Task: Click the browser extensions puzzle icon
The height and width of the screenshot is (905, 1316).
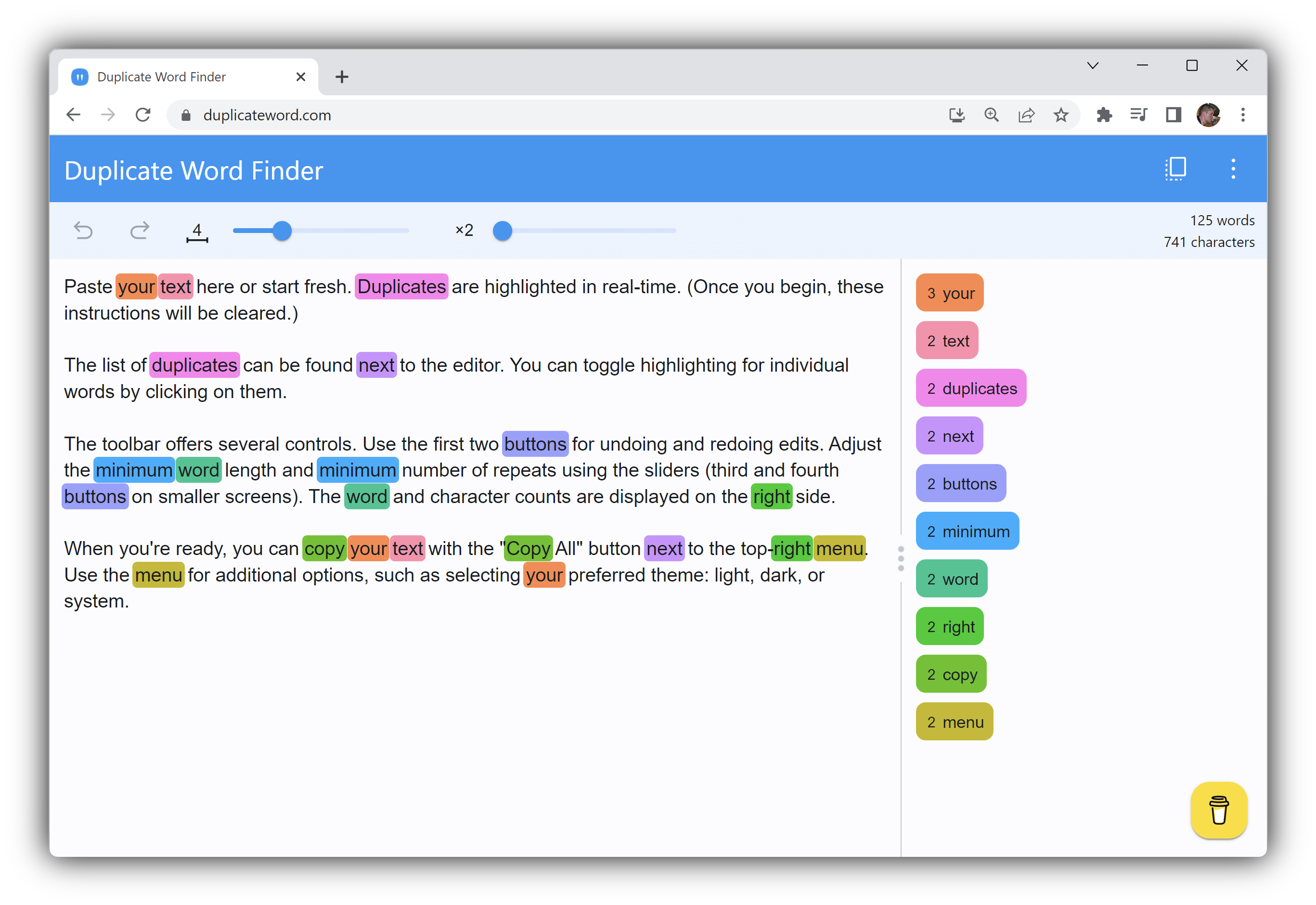Action: (x=1105, y=114)
